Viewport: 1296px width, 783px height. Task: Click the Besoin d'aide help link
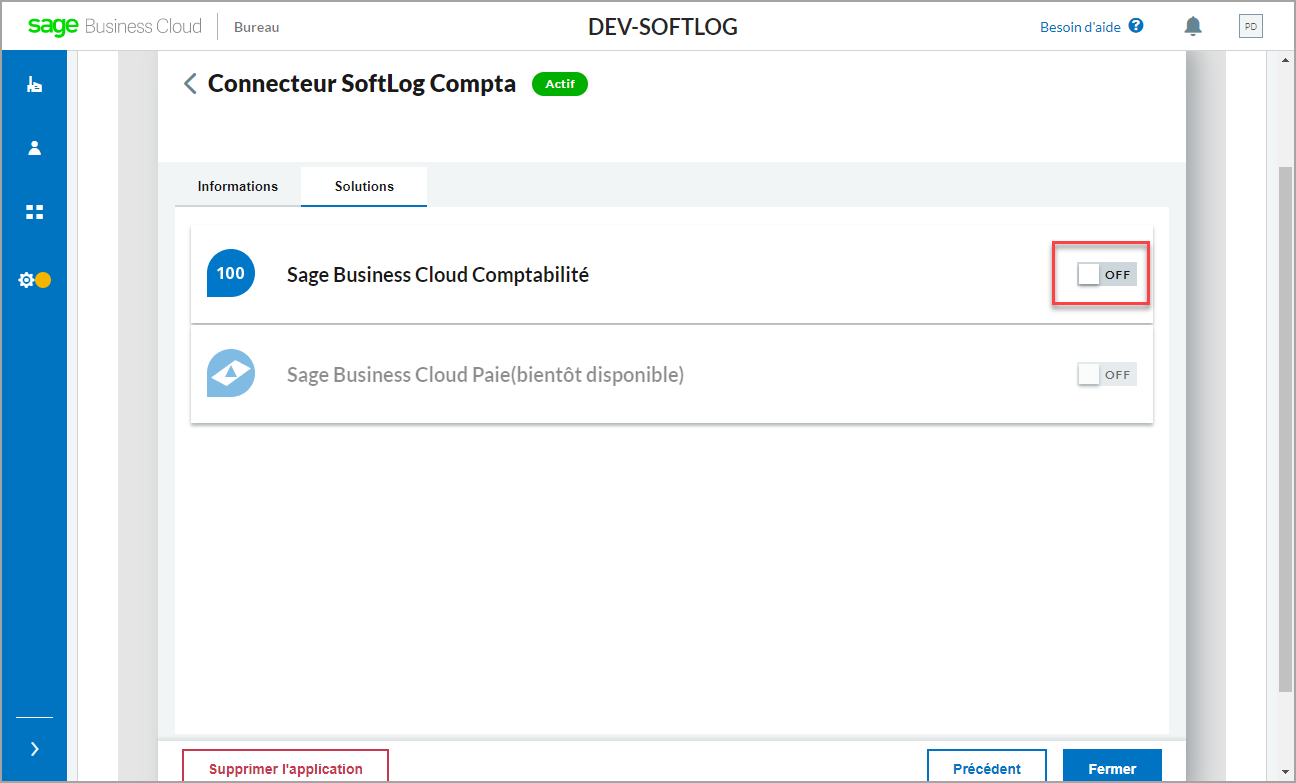click(x=1091, y=27)
